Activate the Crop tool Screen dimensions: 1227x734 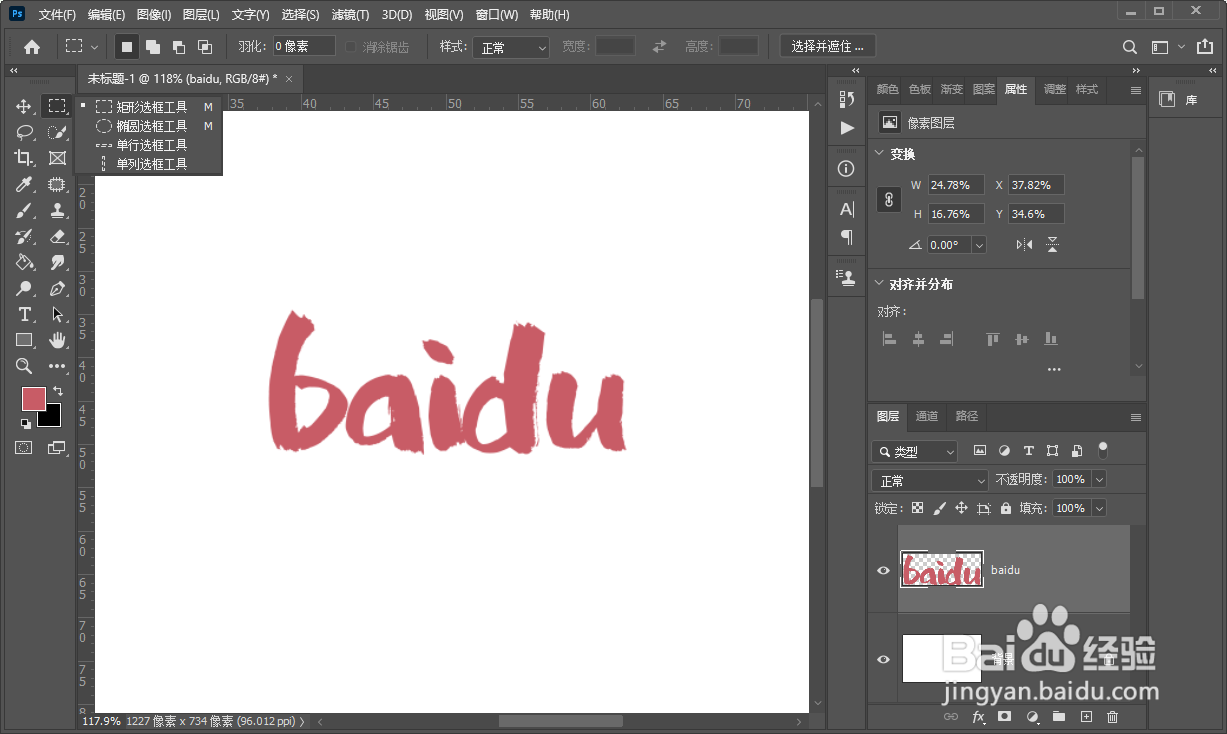pyautogui.click(x=24, y=158)
